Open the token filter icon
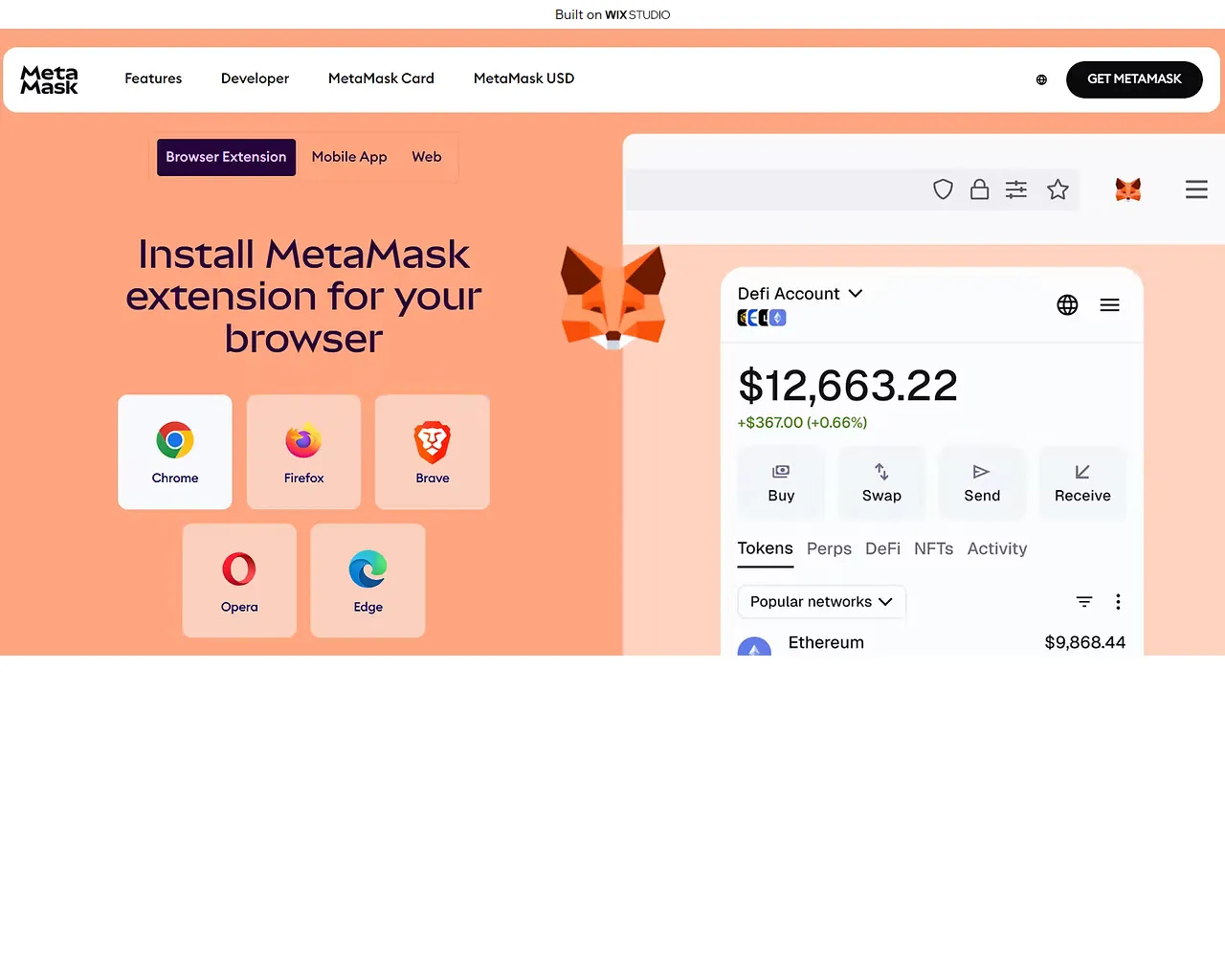 click(1084, 602)
